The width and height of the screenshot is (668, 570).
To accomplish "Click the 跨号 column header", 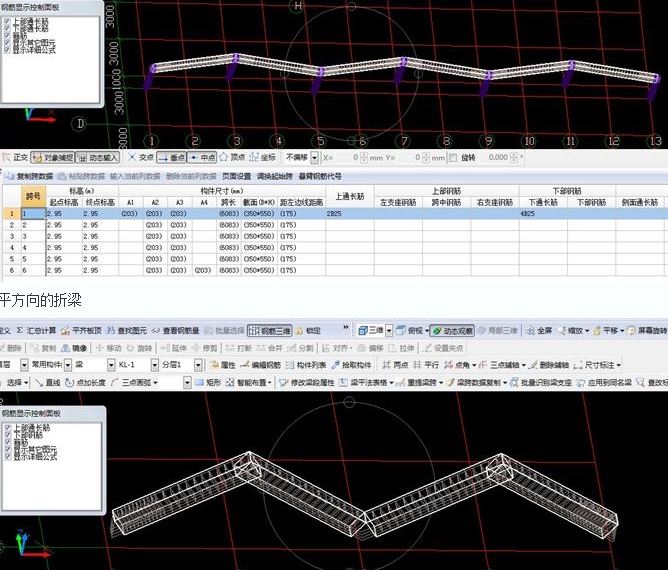I will (x=33, y=196).
